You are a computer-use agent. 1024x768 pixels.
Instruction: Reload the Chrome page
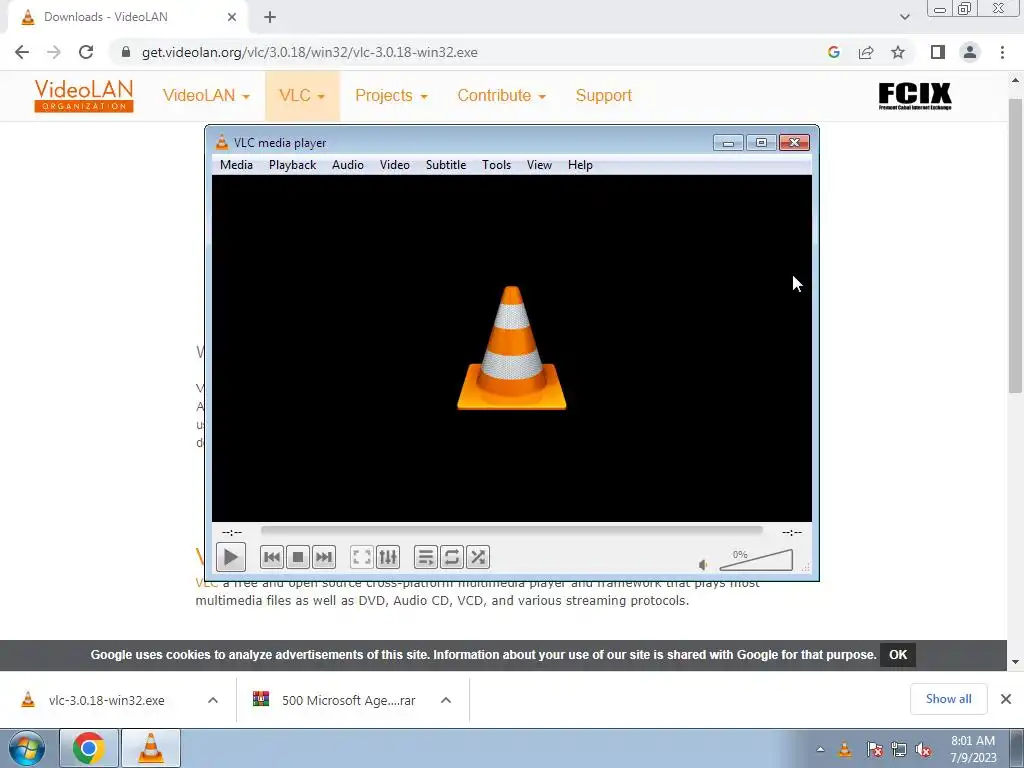click(86, 52)
